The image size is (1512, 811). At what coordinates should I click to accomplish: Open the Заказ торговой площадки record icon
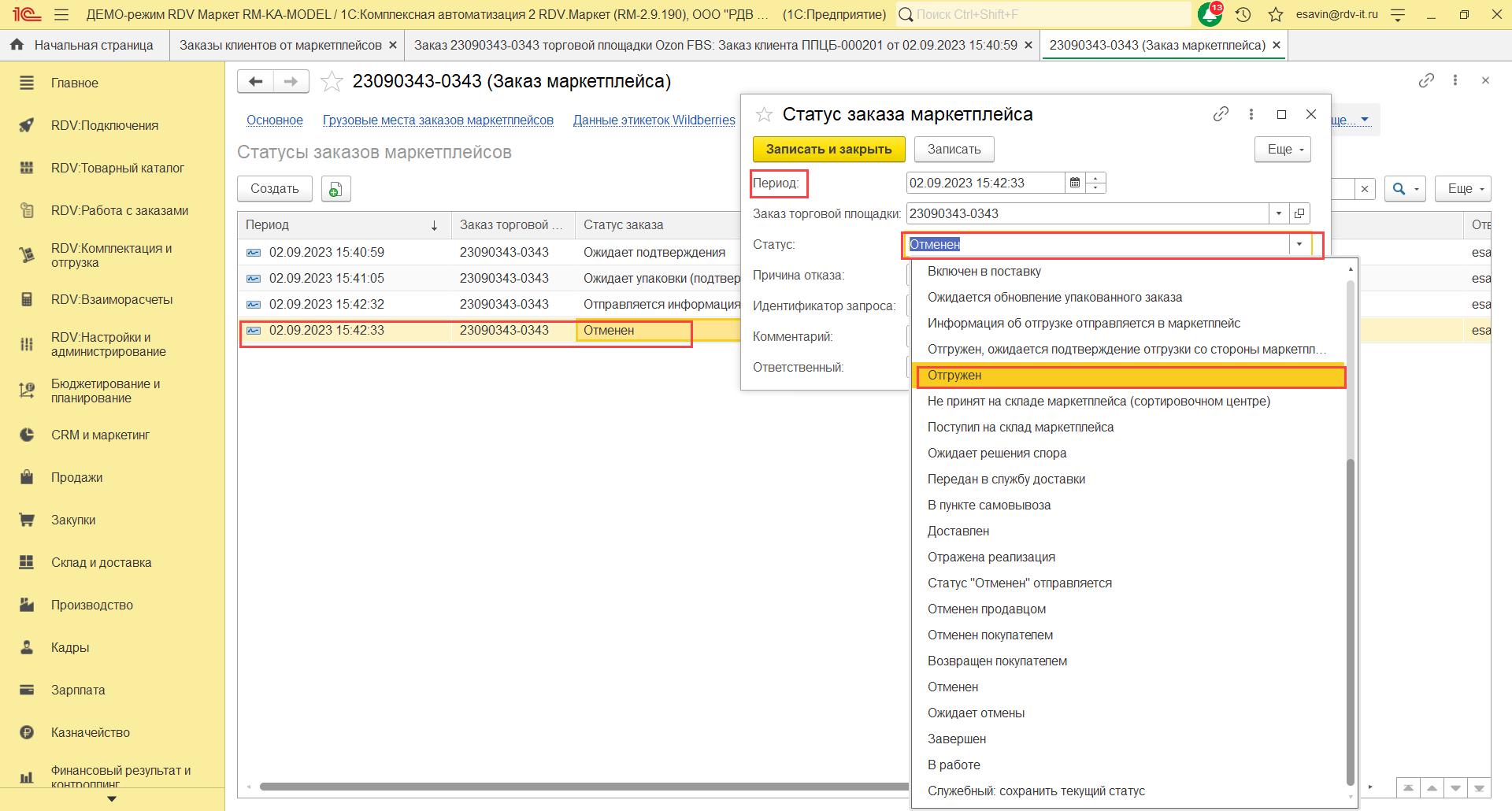click(1299, 213)
